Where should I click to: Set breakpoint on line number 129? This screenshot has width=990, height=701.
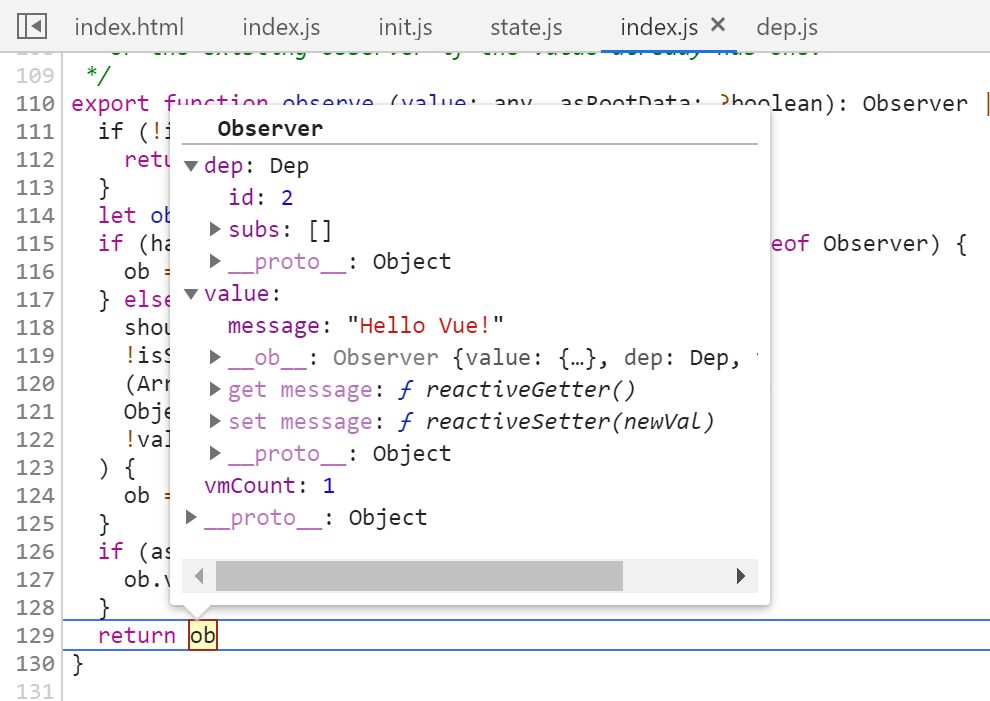point(35,635)
